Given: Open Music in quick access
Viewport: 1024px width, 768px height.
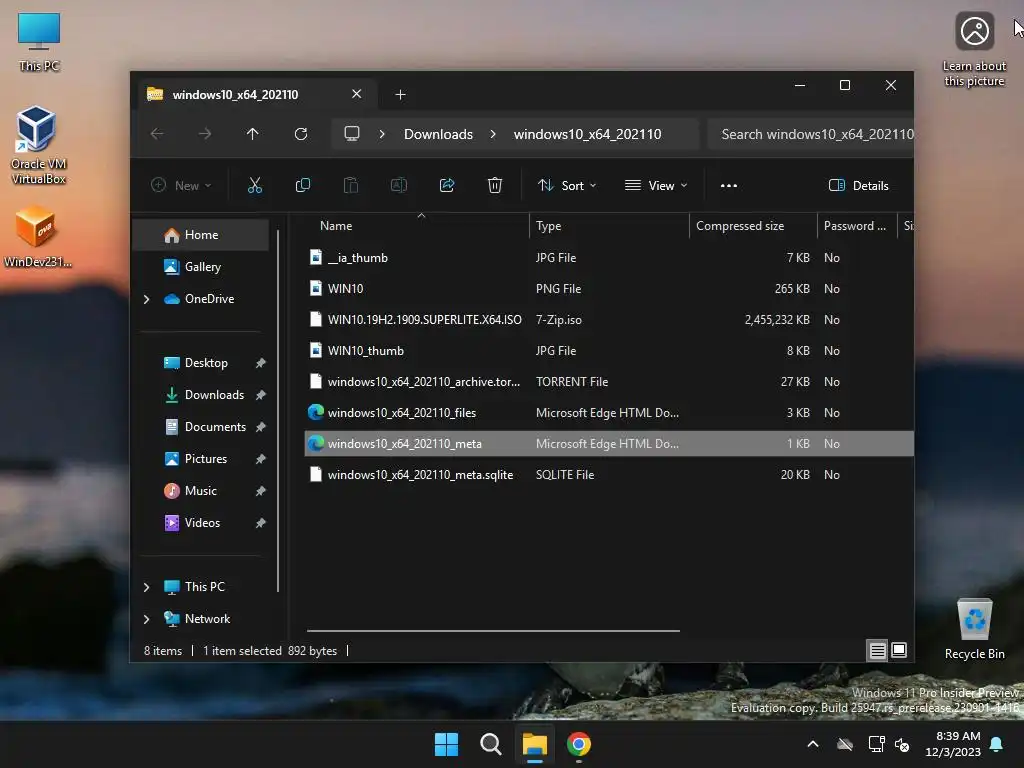Looking at the screenshot, I should pyautogui.click(x=200, y=490).
